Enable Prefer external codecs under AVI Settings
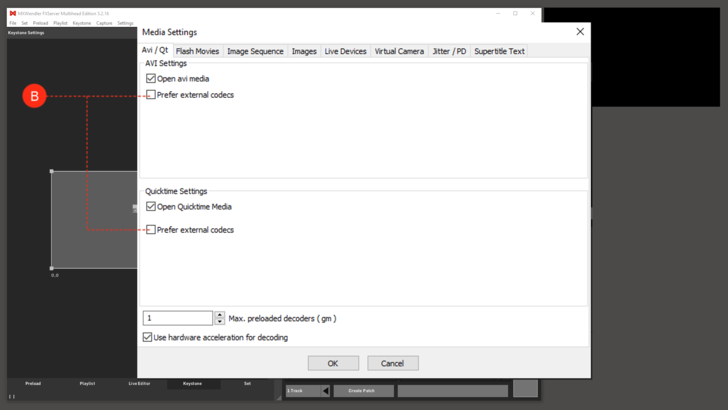The width and height of the screenshot is (728, 410). tap(151, 95)
